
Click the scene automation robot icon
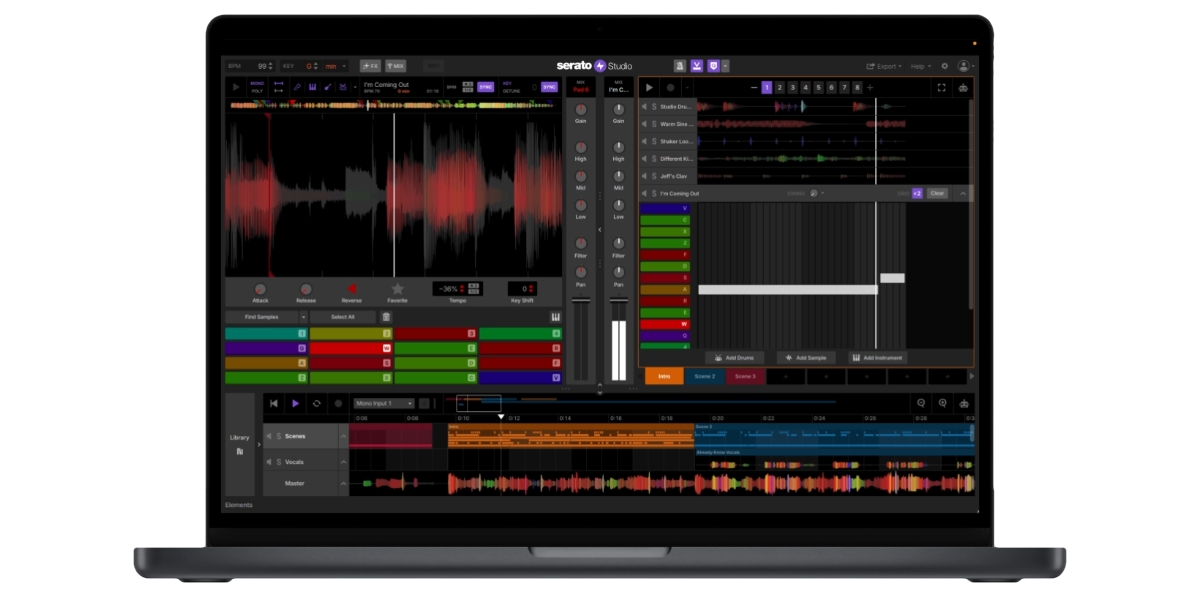pos(963,88)
